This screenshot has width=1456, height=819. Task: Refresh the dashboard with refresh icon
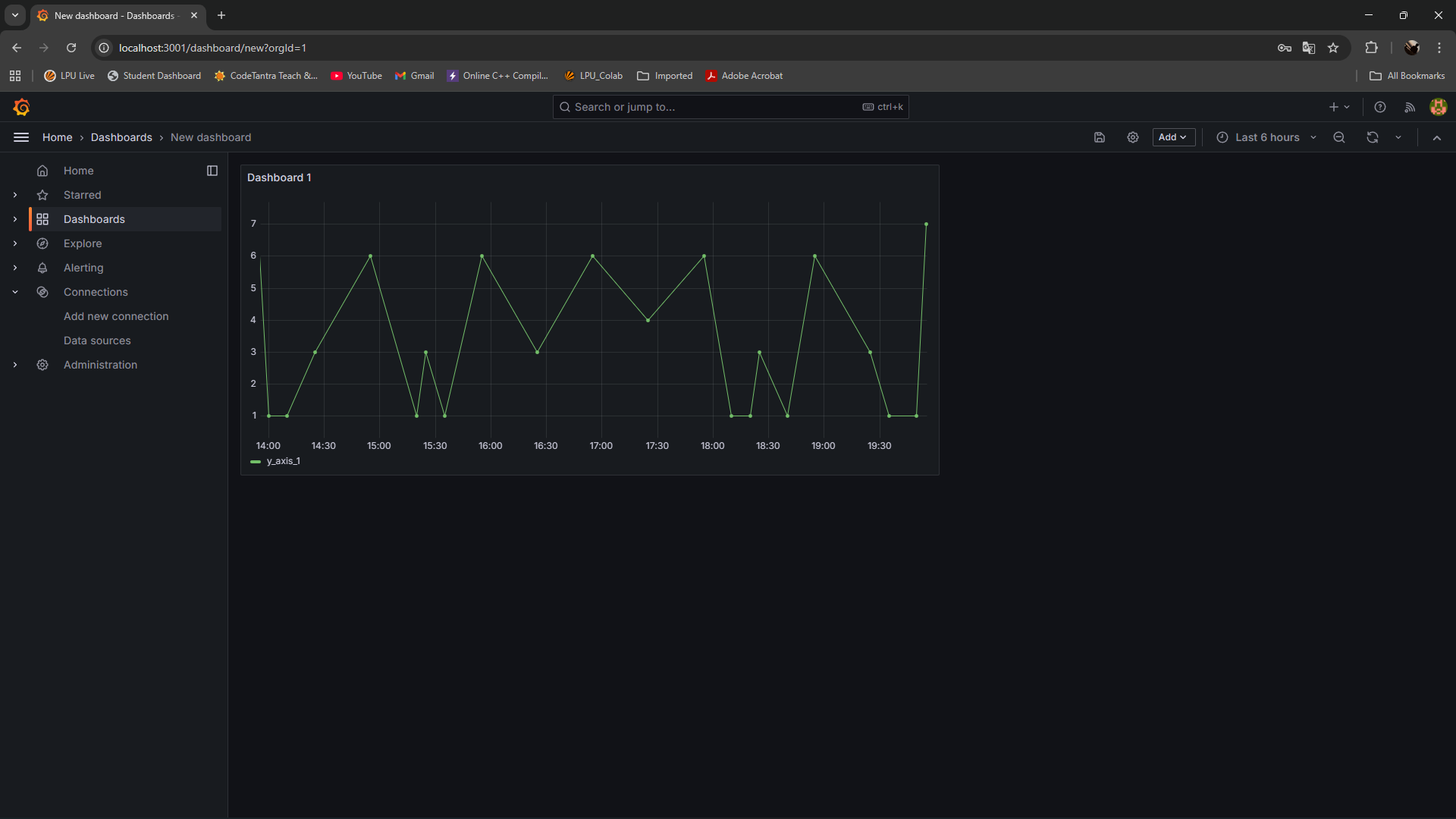click(x=1373, y=137)
